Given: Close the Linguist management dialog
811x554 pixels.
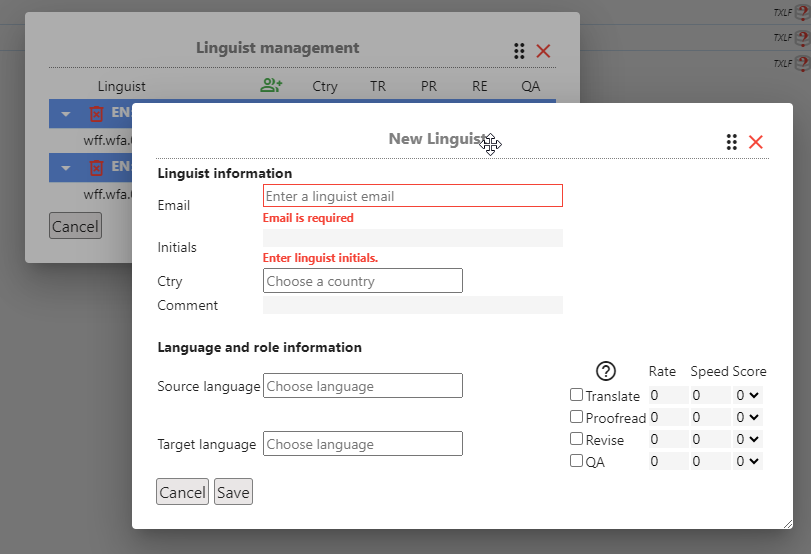Looking at the screenshot, I should point(543,51).
